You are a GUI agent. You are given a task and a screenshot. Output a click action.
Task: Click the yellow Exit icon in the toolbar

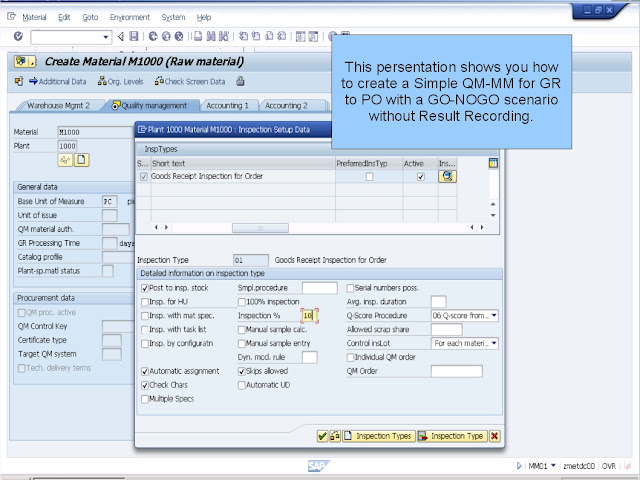[166, 36]
